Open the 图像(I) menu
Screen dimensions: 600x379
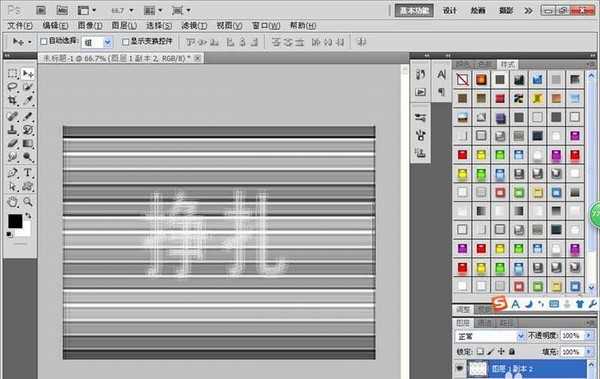pos(90,26)
